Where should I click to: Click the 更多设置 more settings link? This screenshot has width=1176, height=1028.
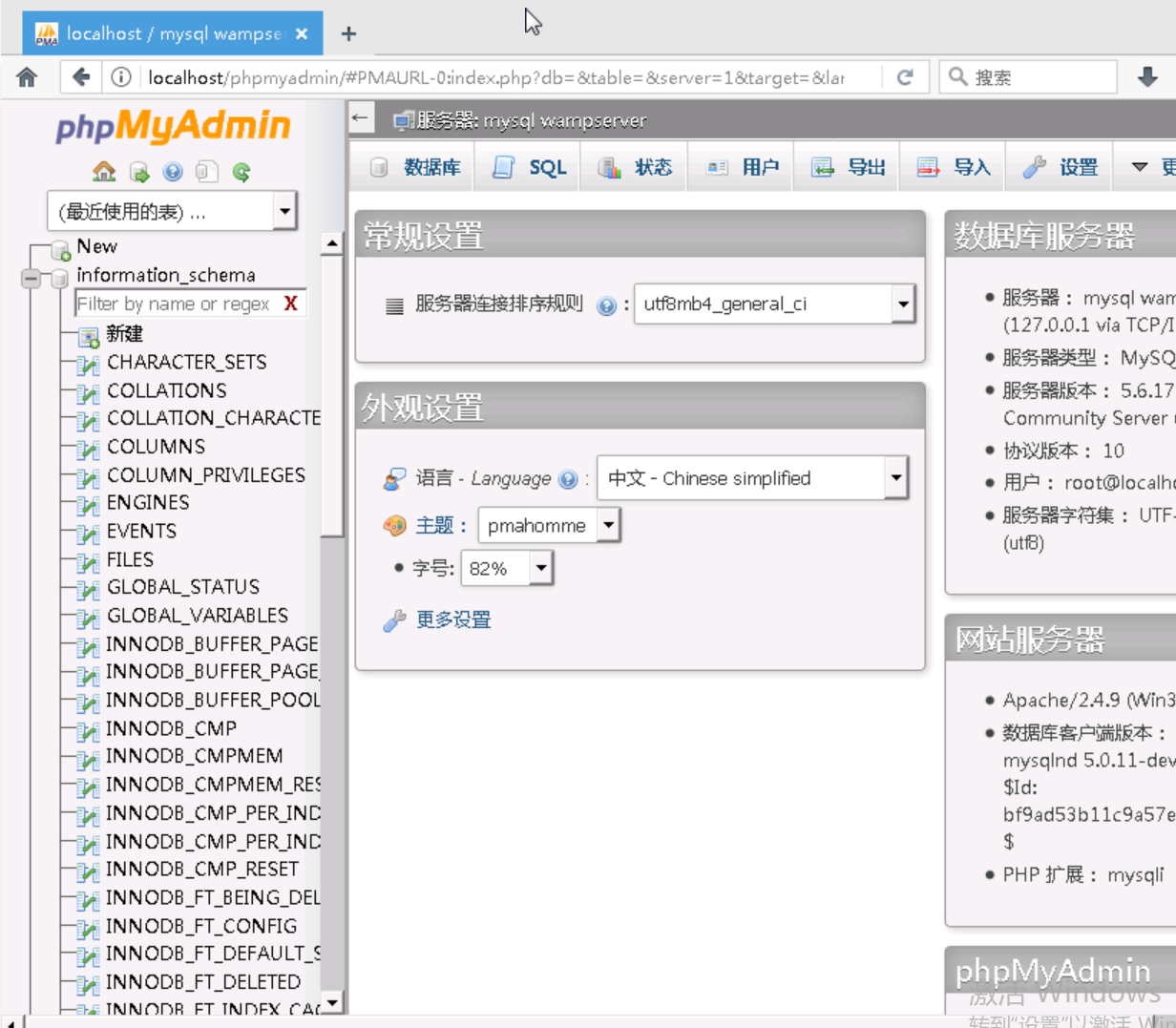(x=453, y=619)
